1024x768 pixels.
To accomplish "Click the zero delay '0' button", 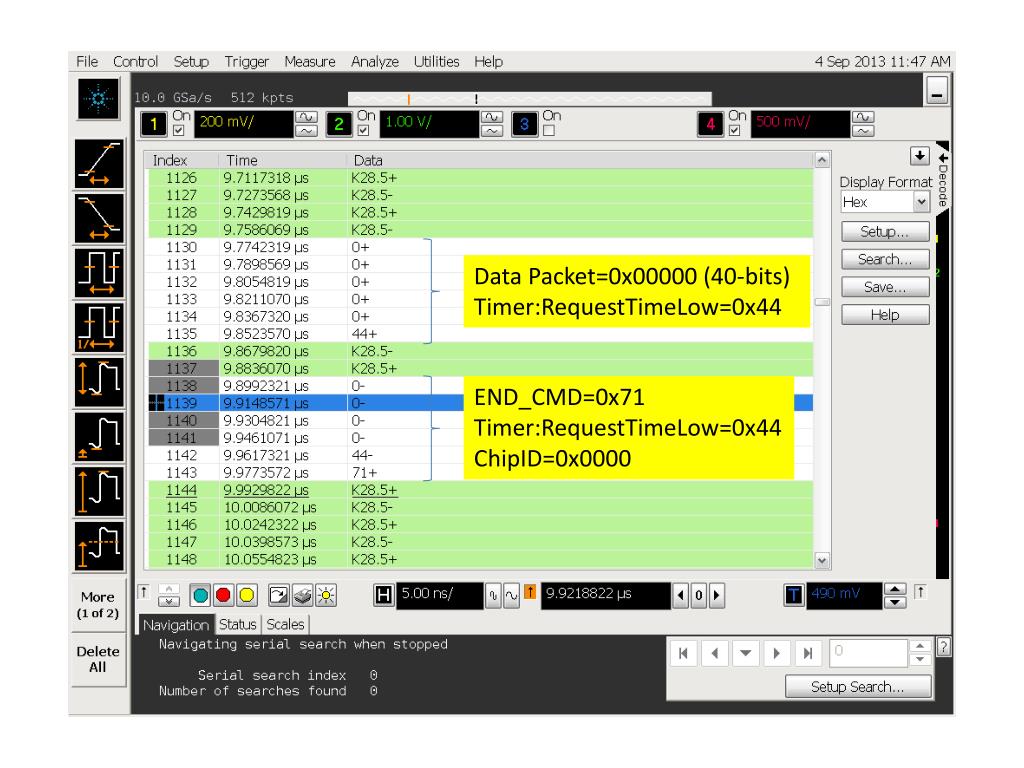I will coord(699,595).
